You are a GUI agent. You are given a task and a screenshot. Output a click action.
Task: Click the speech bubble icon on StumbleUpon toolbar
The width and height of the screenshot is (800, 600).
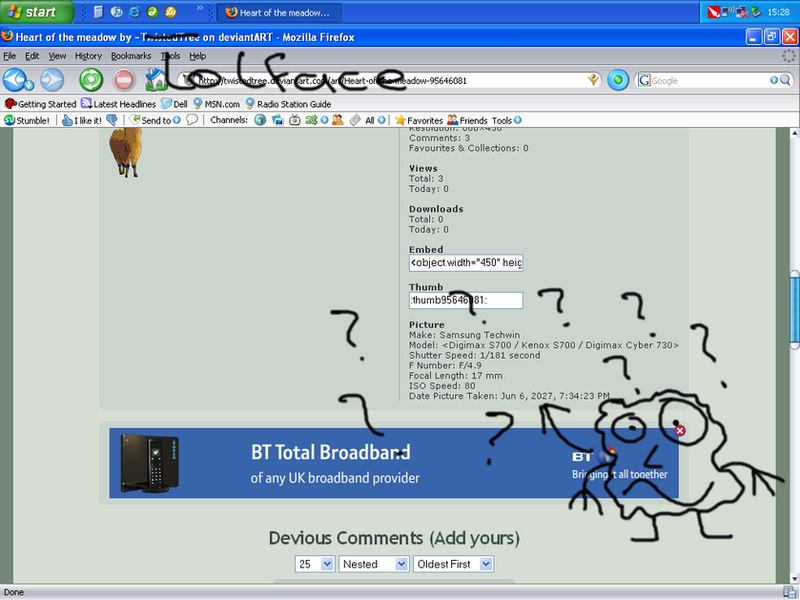tap(192, 120)
